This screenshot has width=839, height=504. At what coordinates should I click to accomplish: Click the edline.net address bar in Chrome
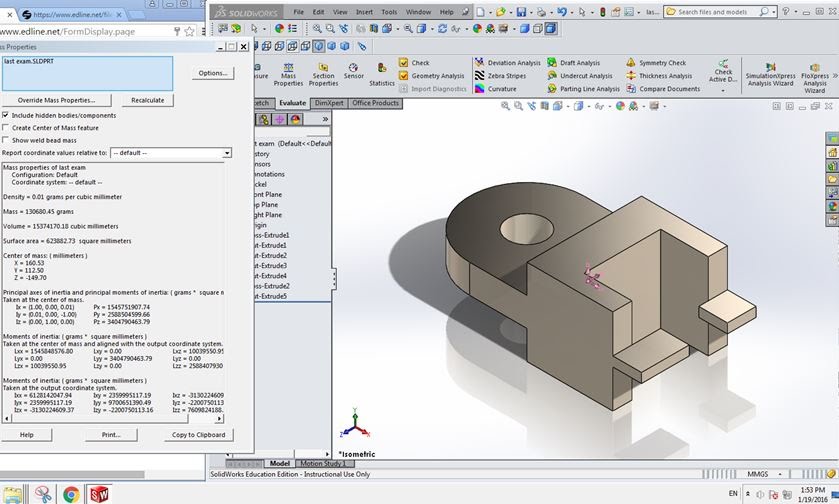pos(86,32)
